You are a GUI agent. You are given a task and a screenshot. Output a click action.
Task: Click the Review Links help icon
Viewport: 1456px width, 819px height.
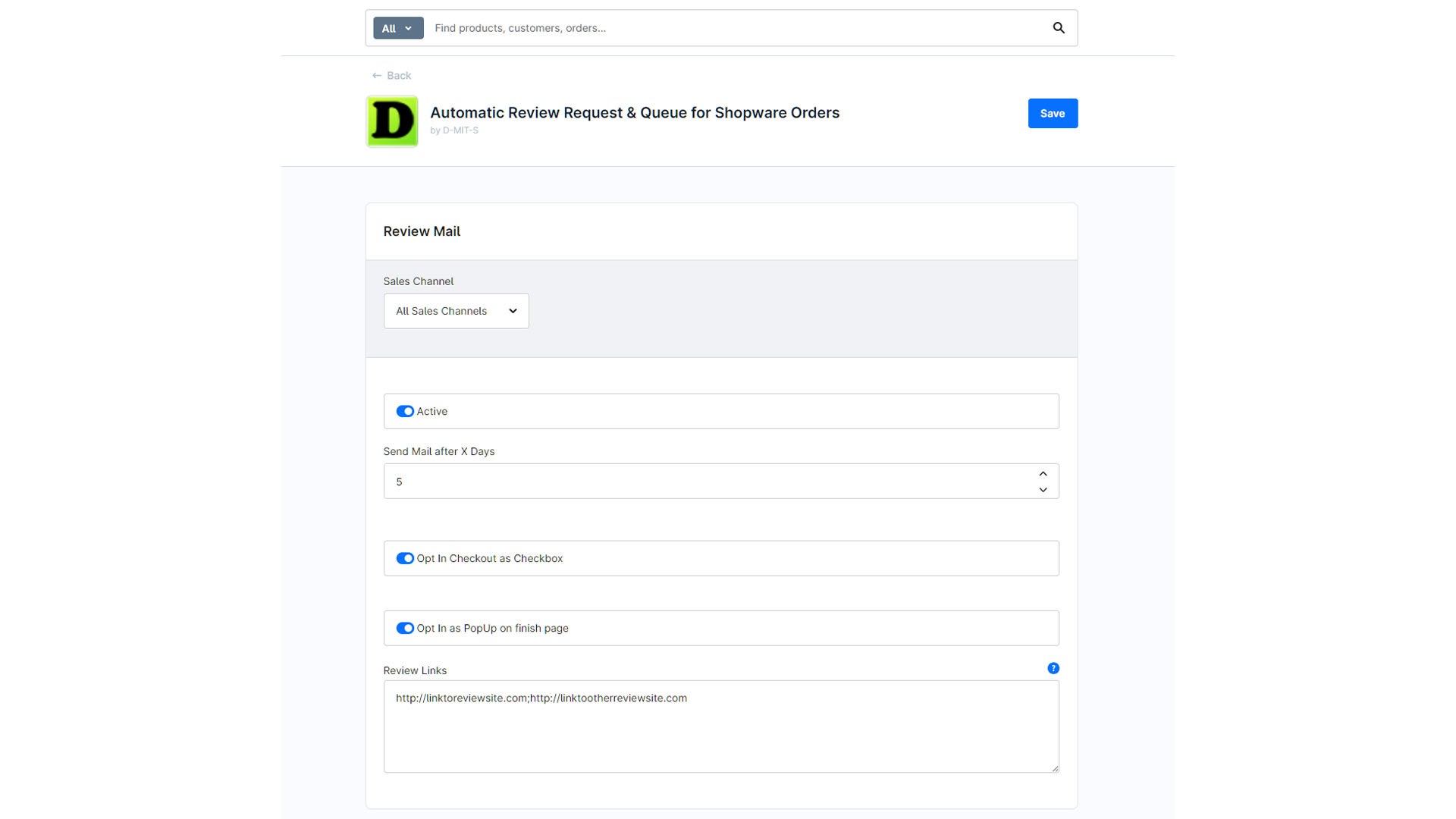1053,668
